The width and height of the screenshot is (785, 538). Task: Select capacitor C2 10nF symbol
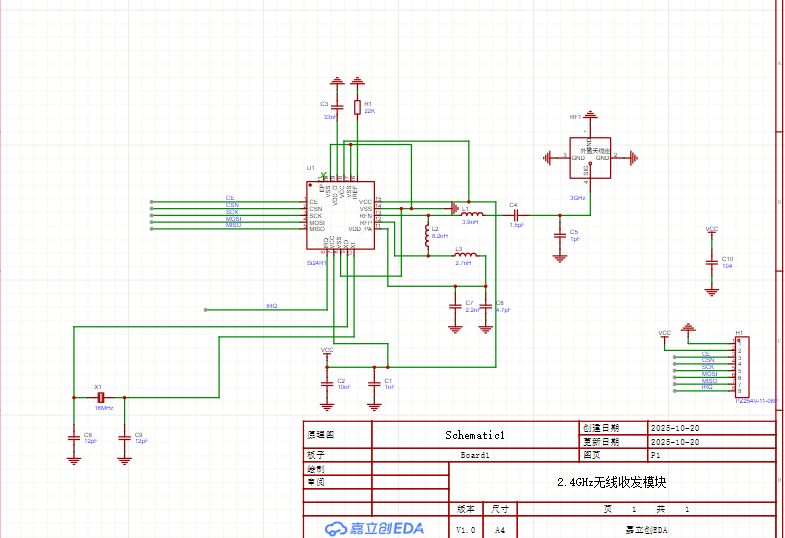pos(327,381)
